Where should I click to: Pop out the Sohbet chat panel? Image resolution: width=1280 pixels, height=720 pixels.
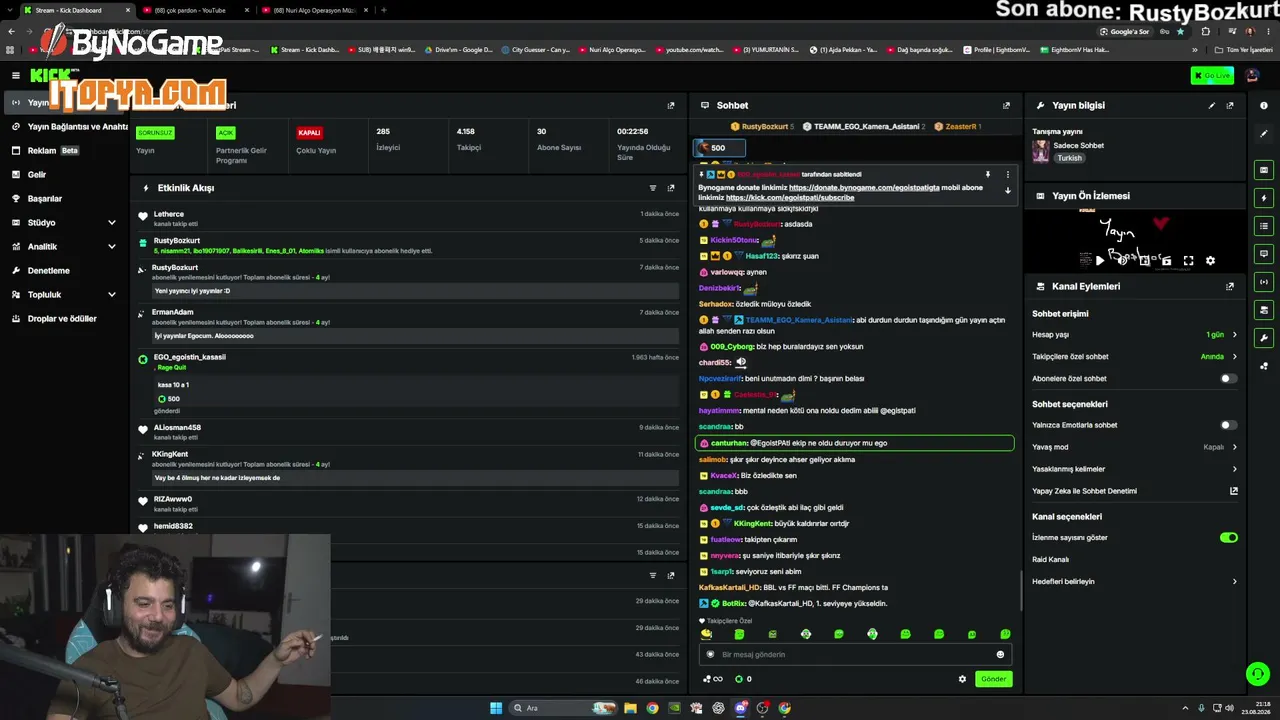tap(1006, 105)
